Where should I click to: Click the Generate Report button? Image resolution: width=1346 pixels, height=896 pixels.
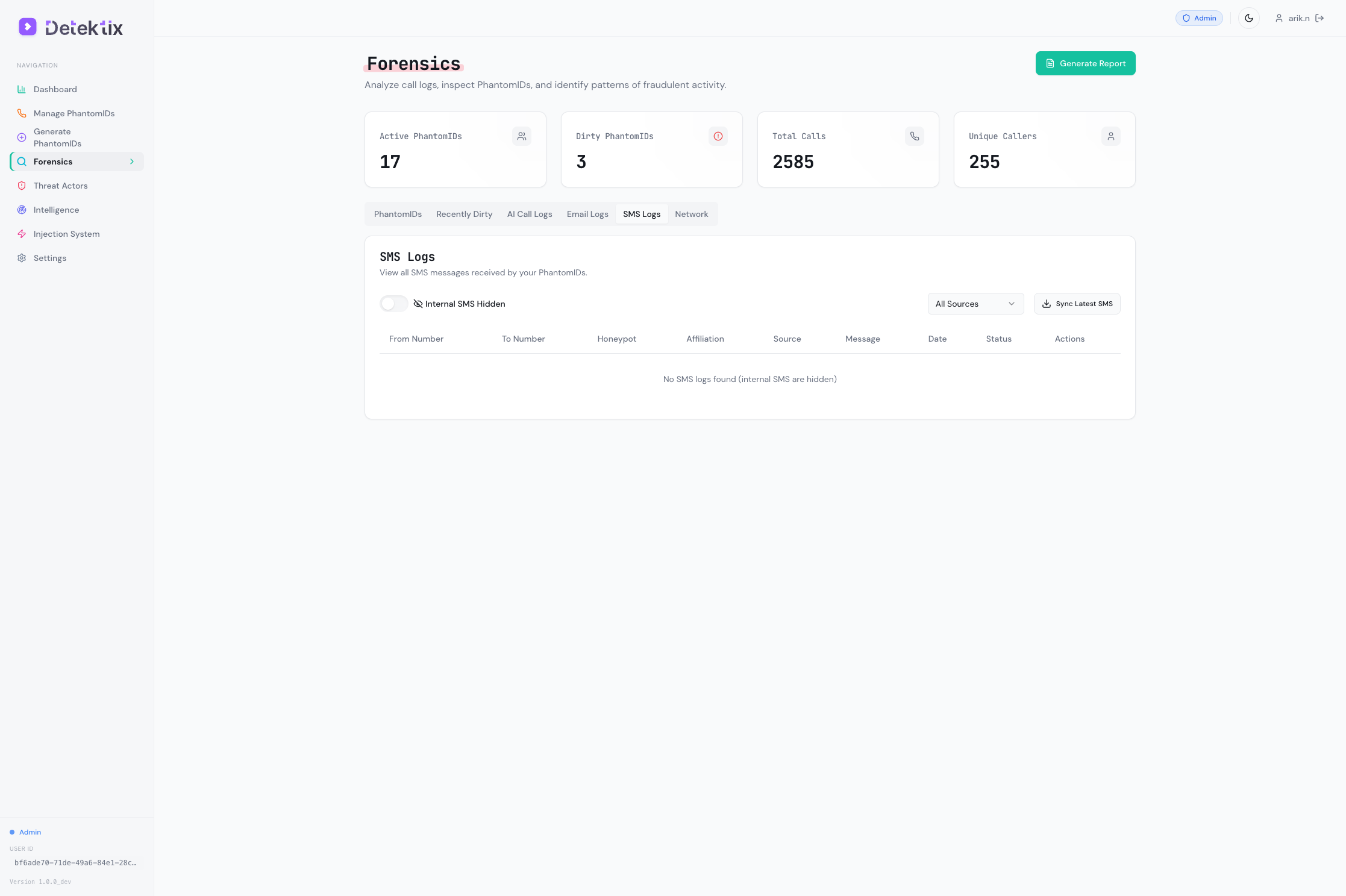tap(1085, 63)
